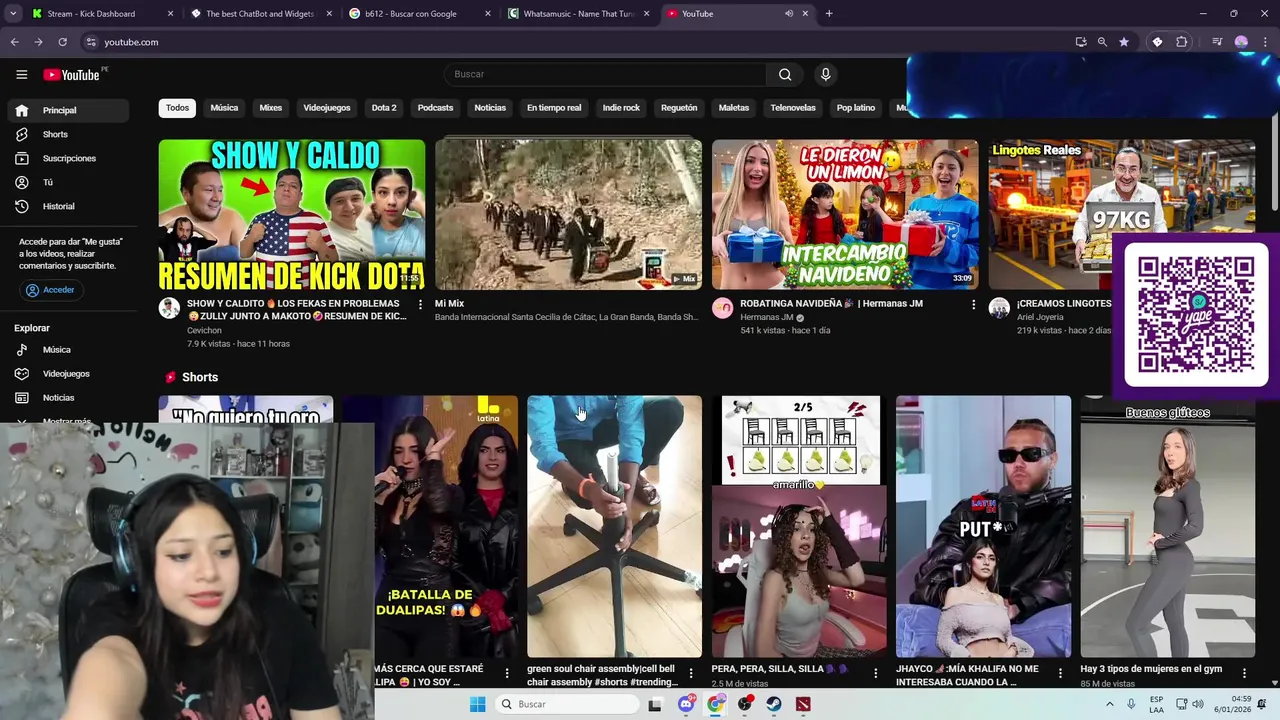Image resolution: width=1280 pixels, height=720 pixels.
Task: Go to Principal in sidebar
Action: 69,110
